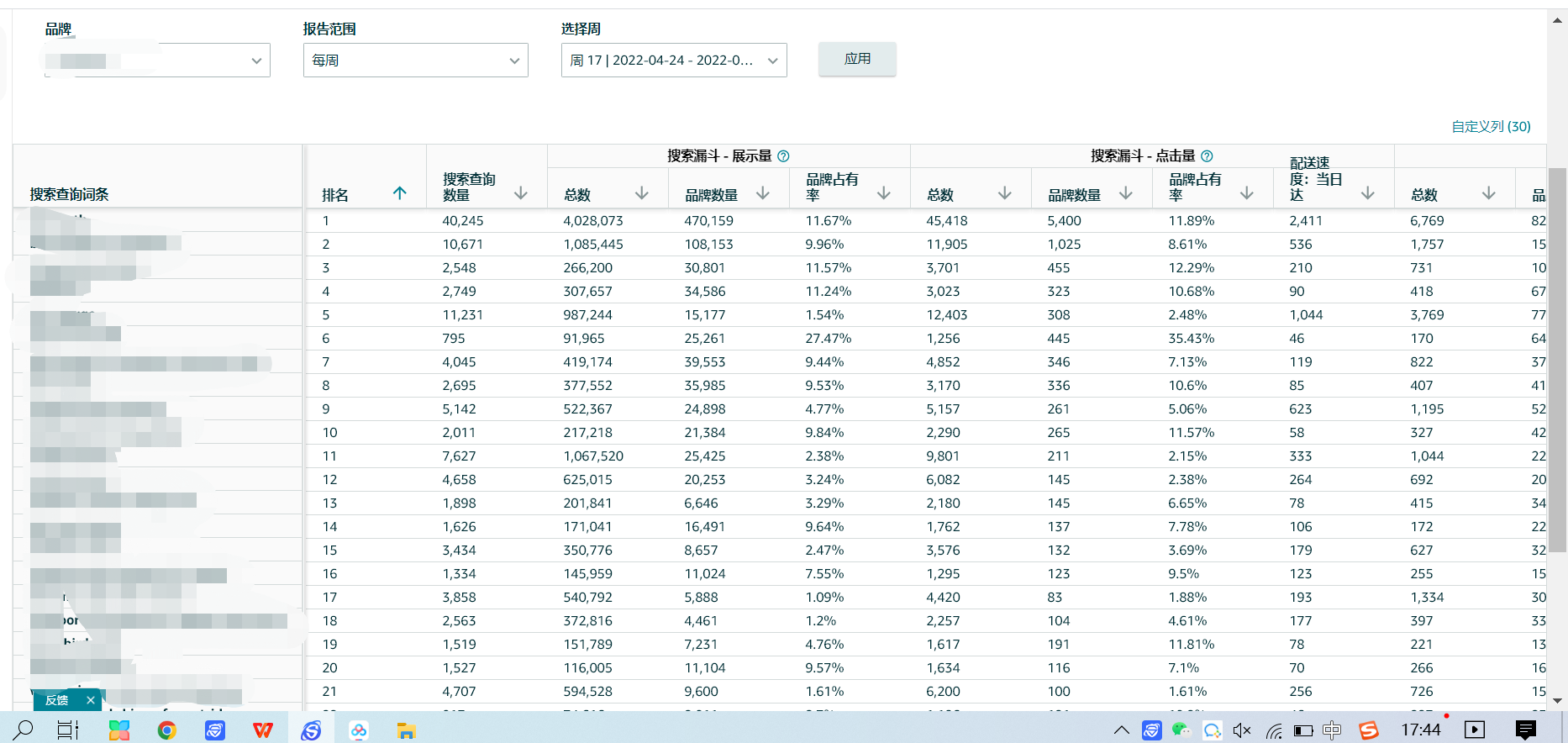Sort 点击量 总数 column arrow
The width and height of the screenshot is (1568, 743).
pos(1005,193)
